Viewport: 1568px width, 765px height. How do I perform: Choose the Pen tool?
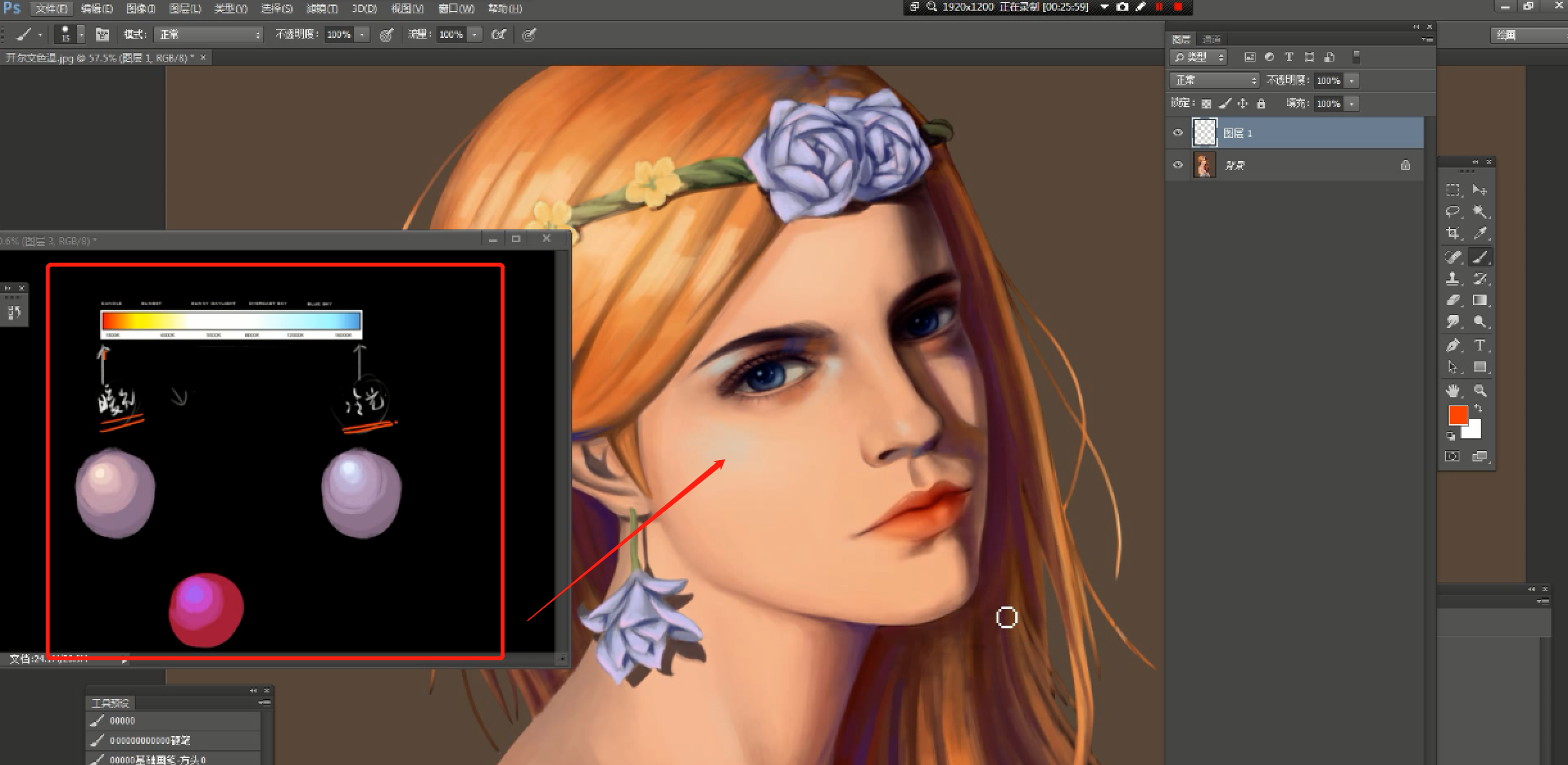coord(1453,345)
